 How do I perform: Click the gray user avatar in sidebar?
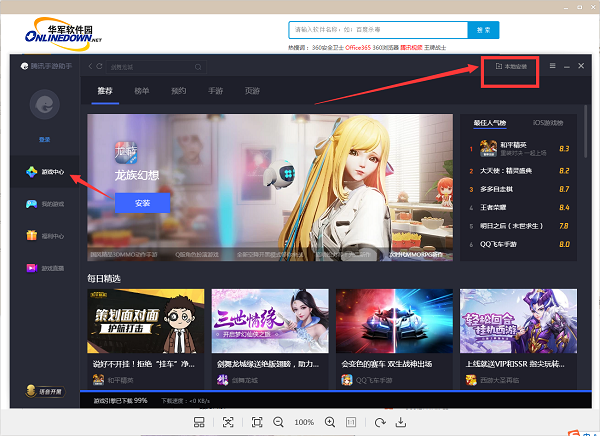(x=45, y=105)
